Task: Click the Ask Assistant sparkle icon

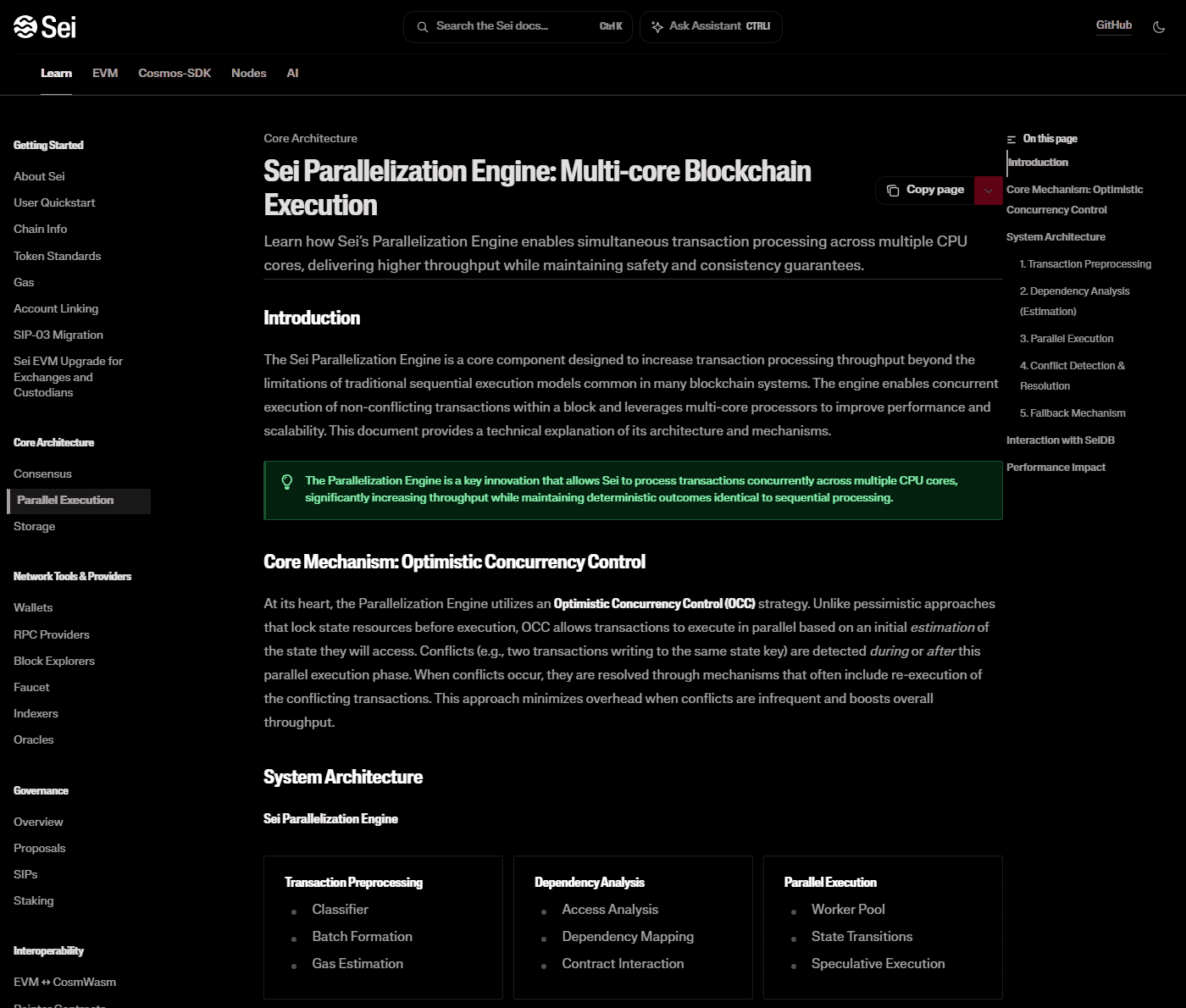Action: (657, 27)
